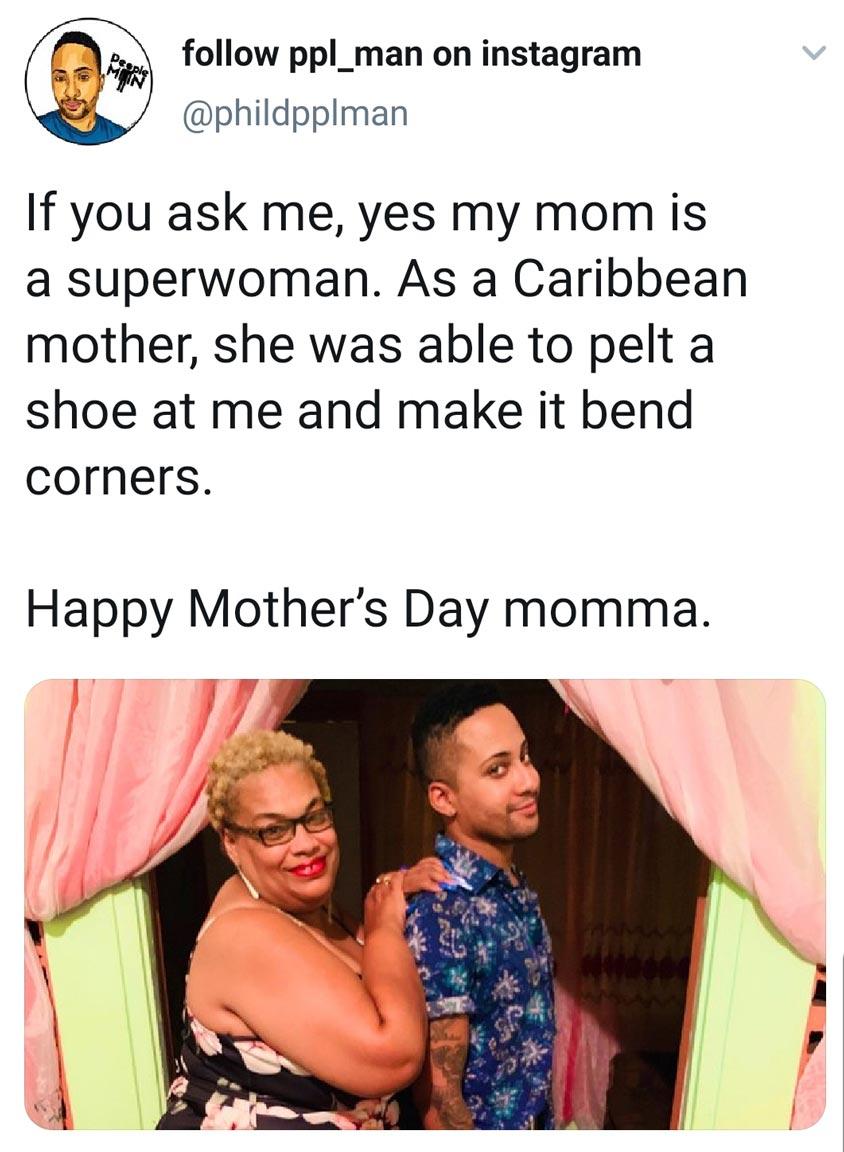This screenshot has width=844, height=1152.
Task: Click the cartoon profile avatar
Action: click(x=88, y=82)
